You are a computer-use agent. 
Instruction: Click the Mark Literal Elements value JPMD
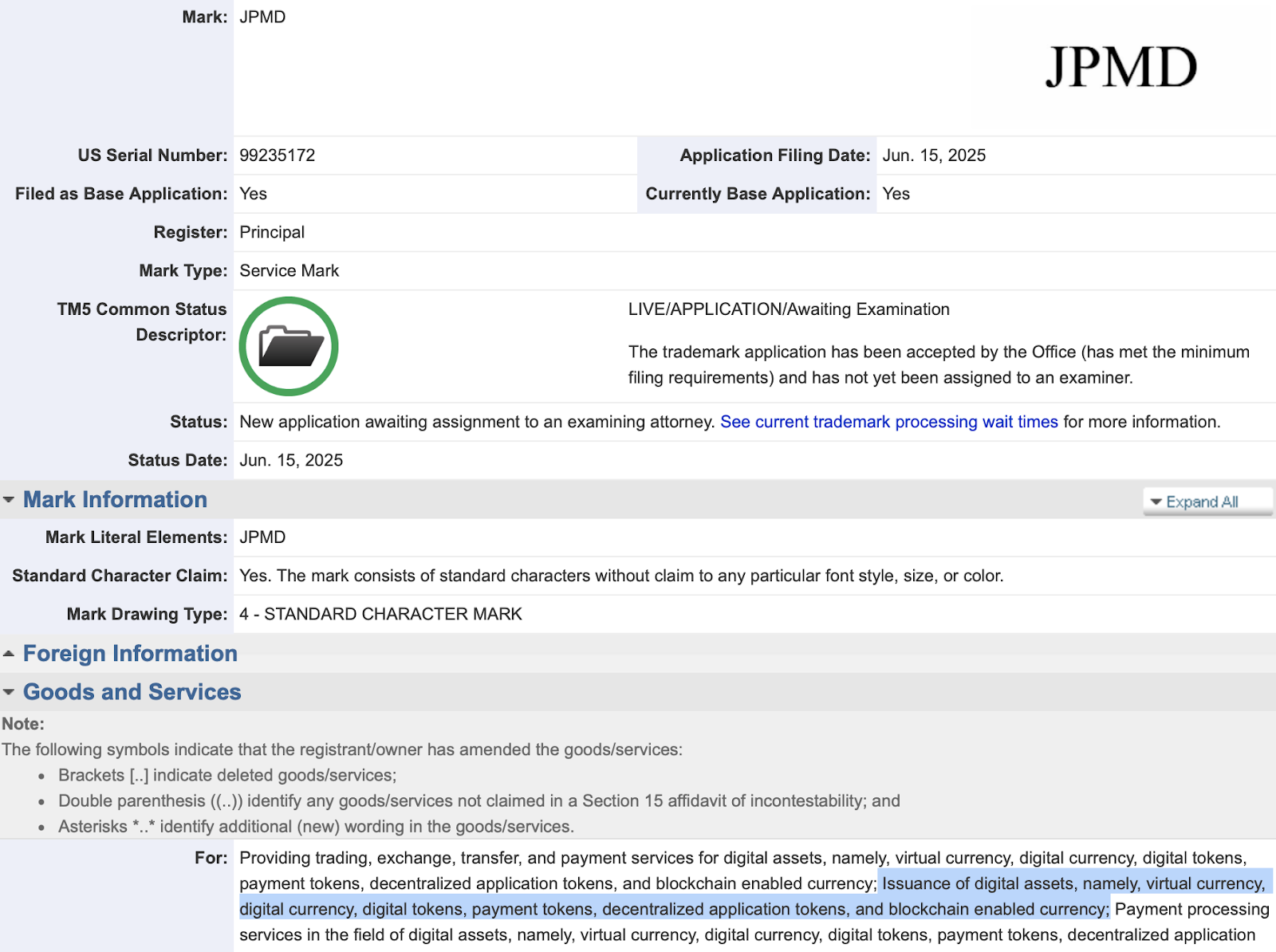[262, 537]
